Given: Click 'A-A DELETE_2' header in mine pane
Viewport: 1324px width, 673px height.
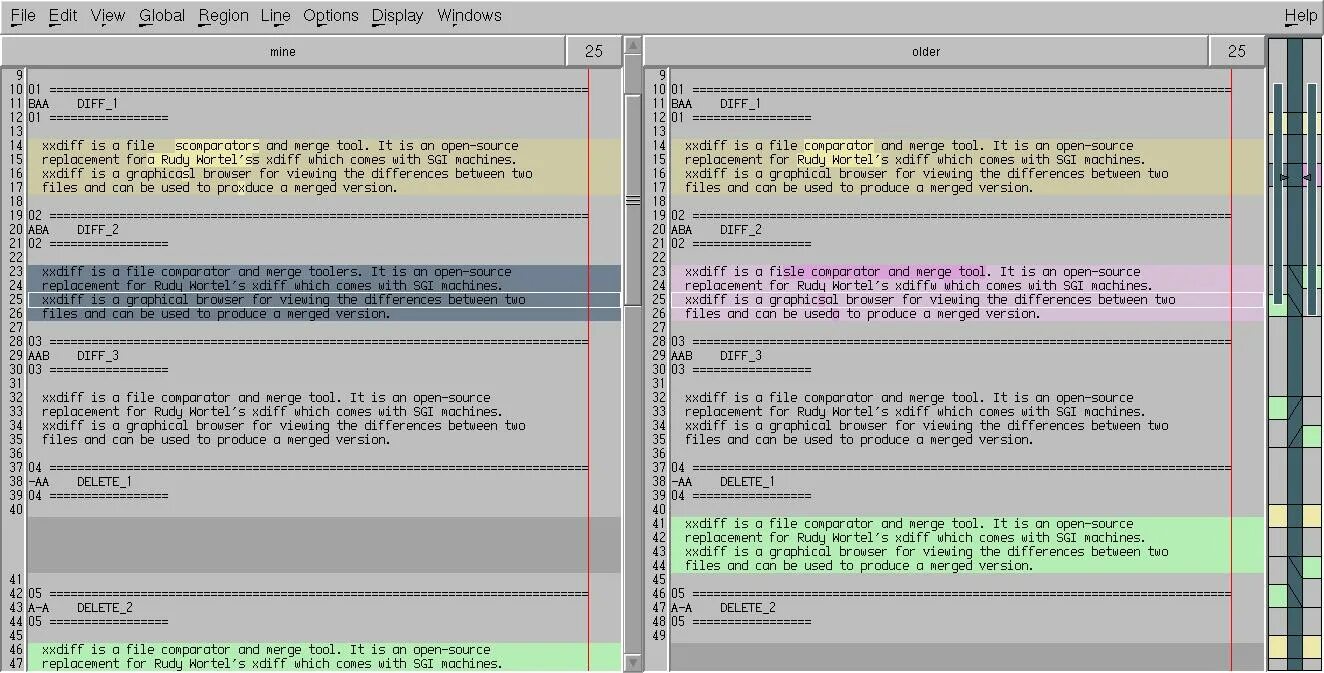Looking at the screenshot, I should point(80,608).
